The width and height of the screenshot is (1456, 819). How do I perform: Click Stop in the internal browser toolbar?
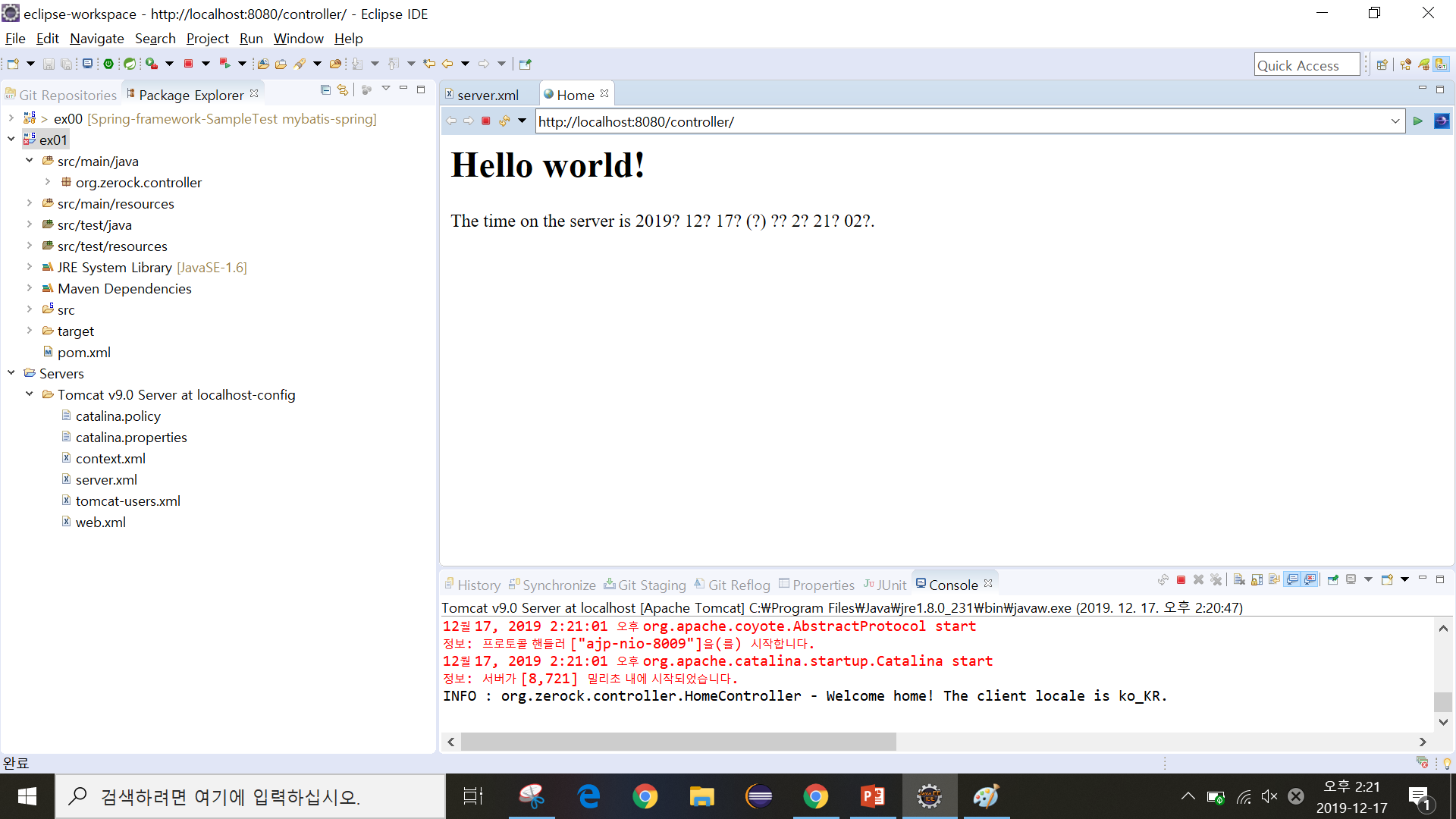[x=486, y=121]
